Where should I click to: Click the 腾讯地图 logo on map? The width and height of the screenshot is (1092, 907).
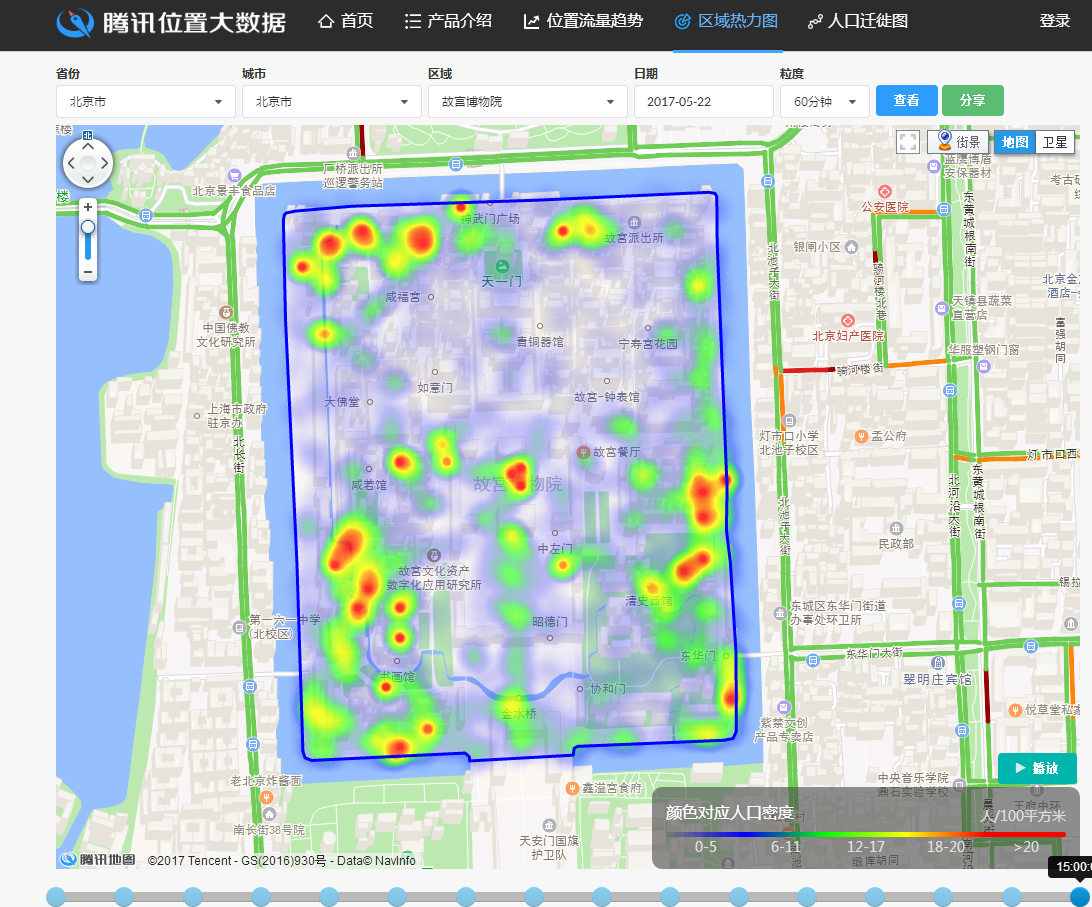tap(97, 860)
